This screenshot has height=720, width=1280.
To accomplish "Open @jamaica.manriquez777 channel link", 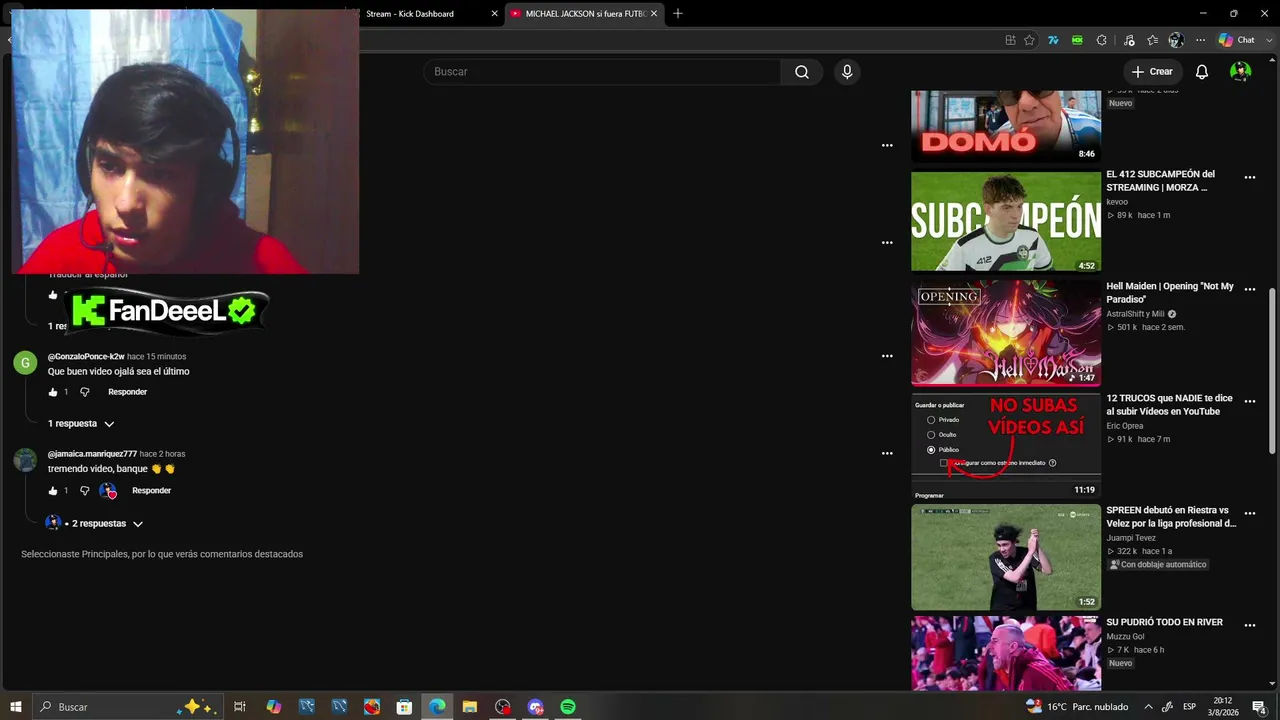I will (x=92, y=454).
